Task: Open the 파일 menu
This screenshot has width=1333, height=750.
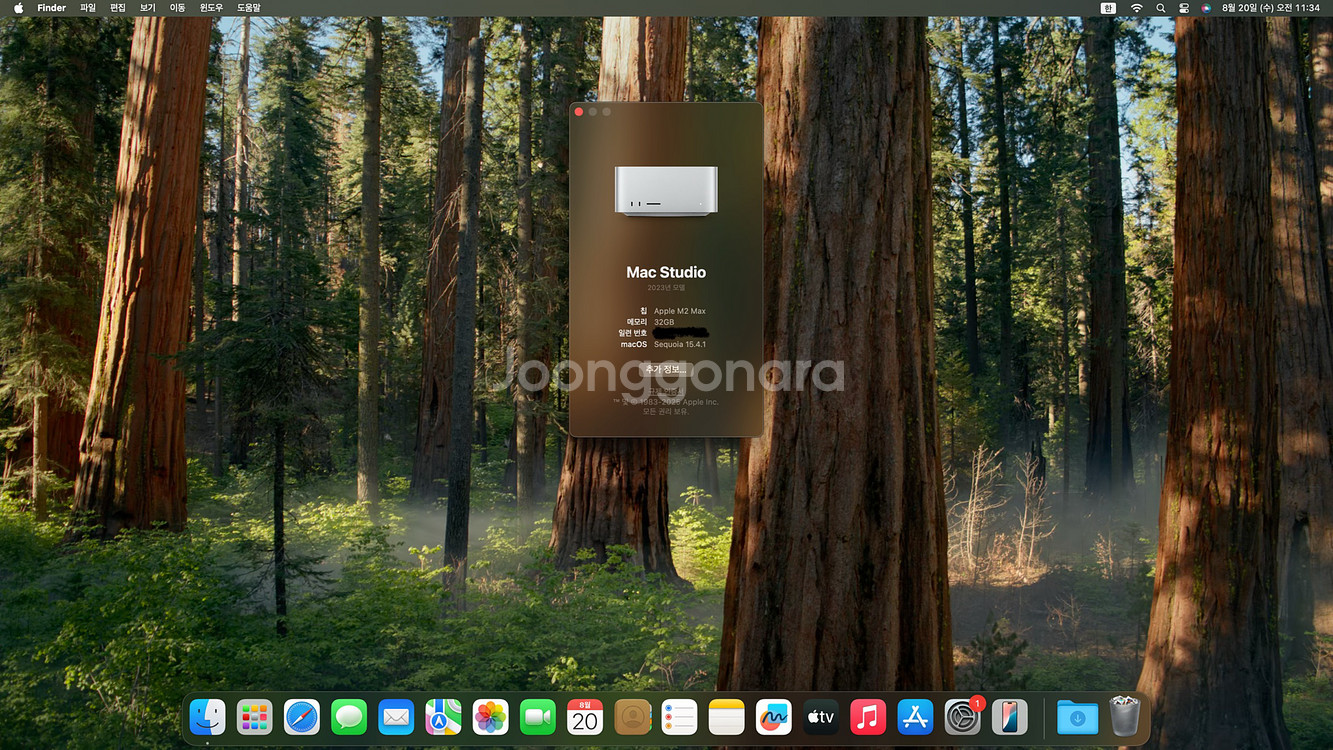Action: 88,7
